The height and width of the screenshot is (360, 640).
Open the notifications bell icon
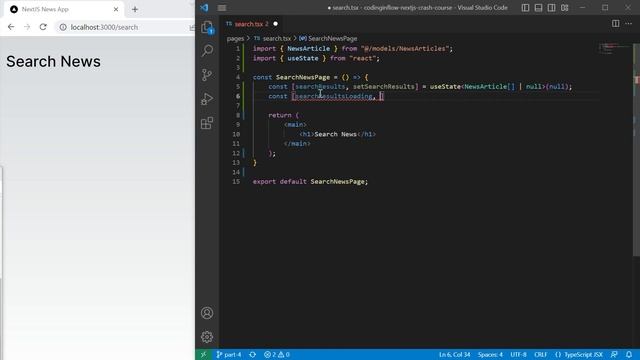[x=629, y=355]
